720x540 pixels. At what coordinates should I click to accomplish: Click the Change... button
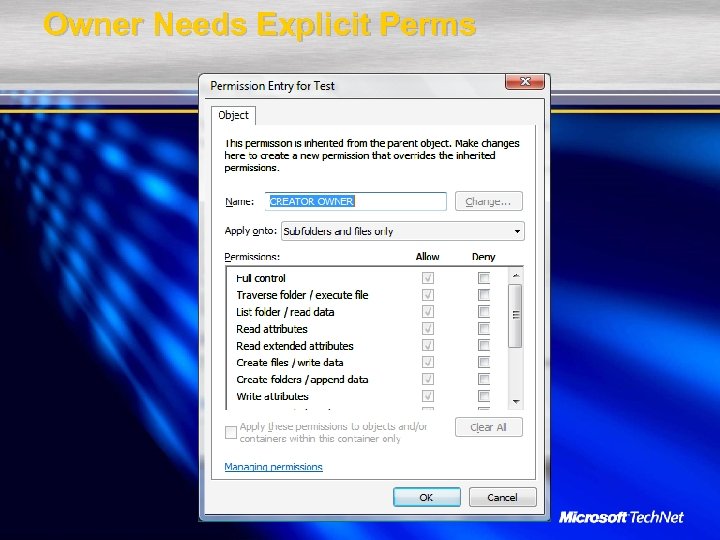point(489,201)
